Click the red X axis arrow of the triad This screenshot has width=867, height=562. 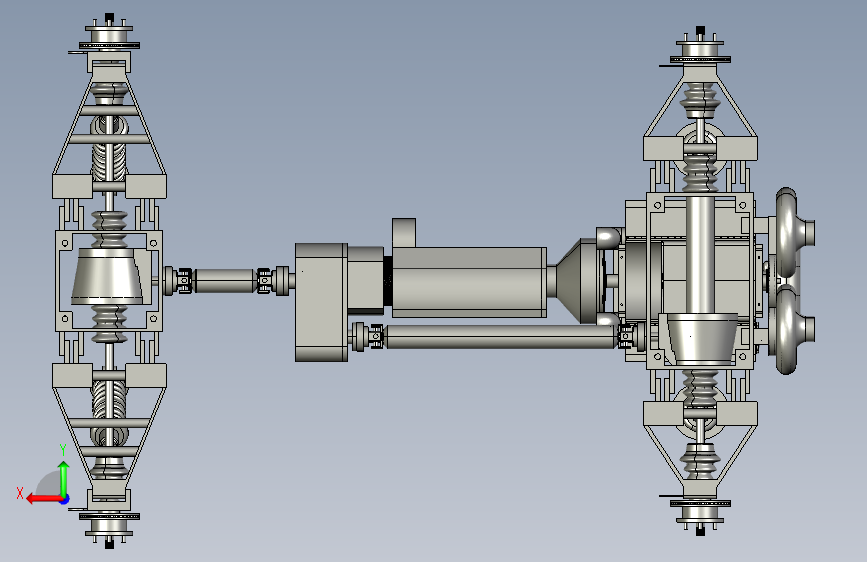pos(43,499)
